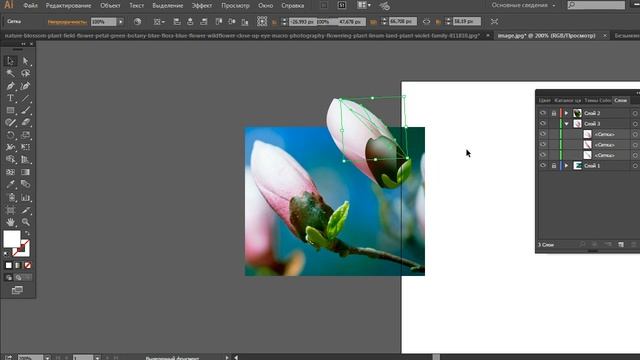The image size is (640, 360).
Task: Select the Hand tool
Action: click(10, 222)
